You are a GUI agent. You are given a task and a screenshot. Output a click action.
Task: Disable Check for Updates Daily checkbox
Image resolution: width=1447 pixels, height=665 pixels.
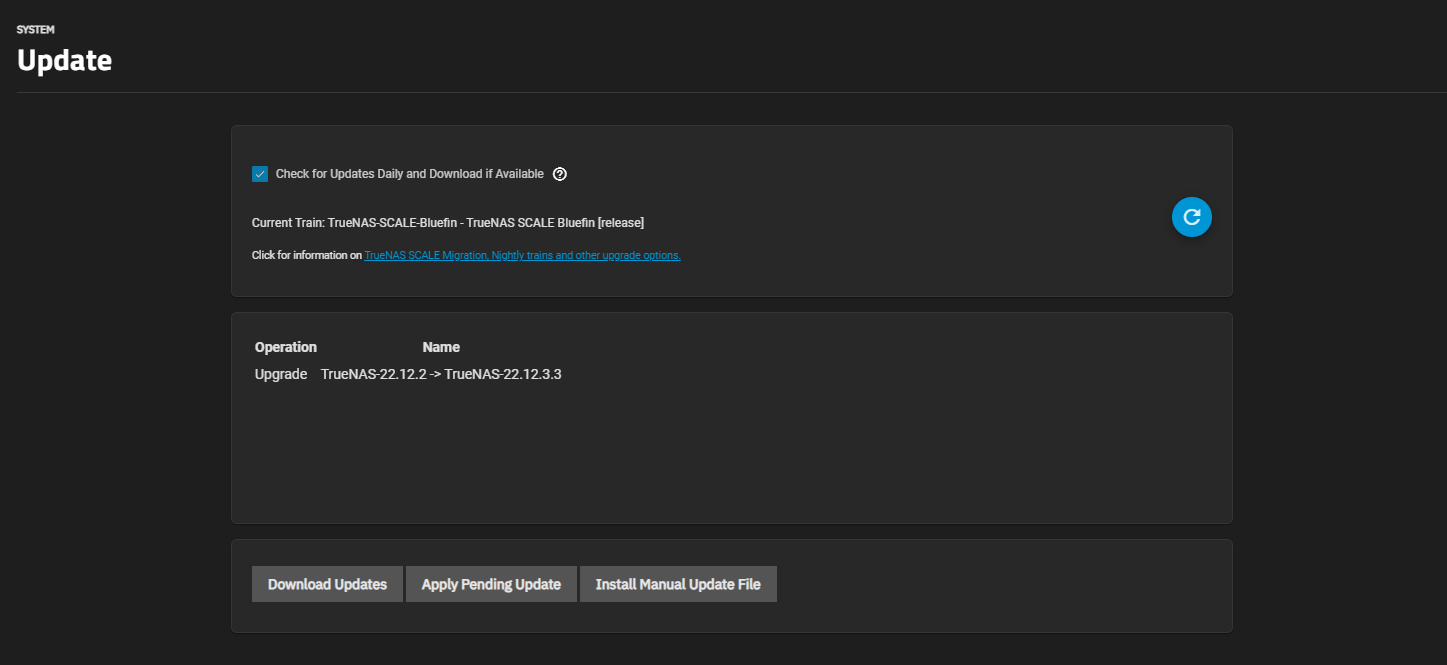click(x=260, y=174)
